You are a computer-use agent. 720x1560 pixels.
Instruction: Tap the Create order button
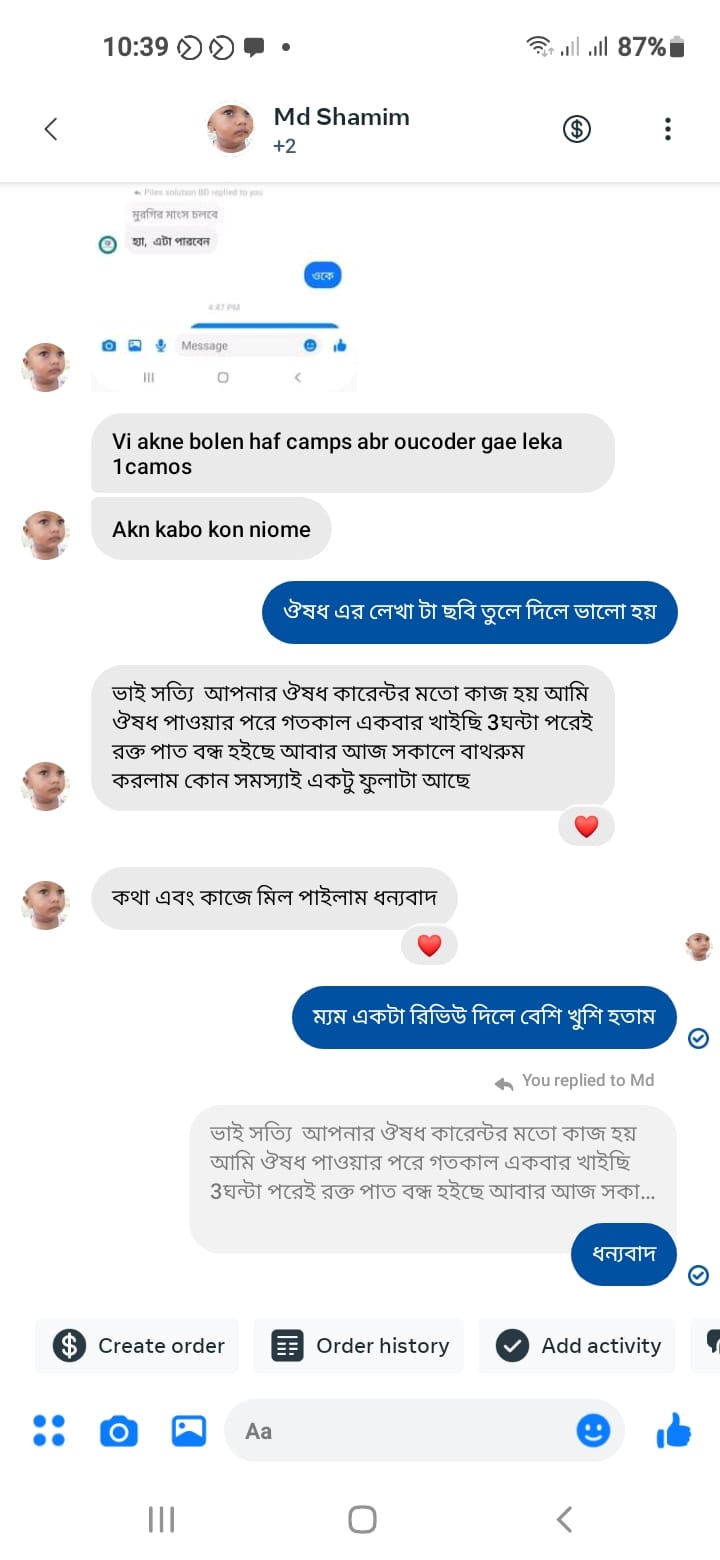[x=138, y=1346]
